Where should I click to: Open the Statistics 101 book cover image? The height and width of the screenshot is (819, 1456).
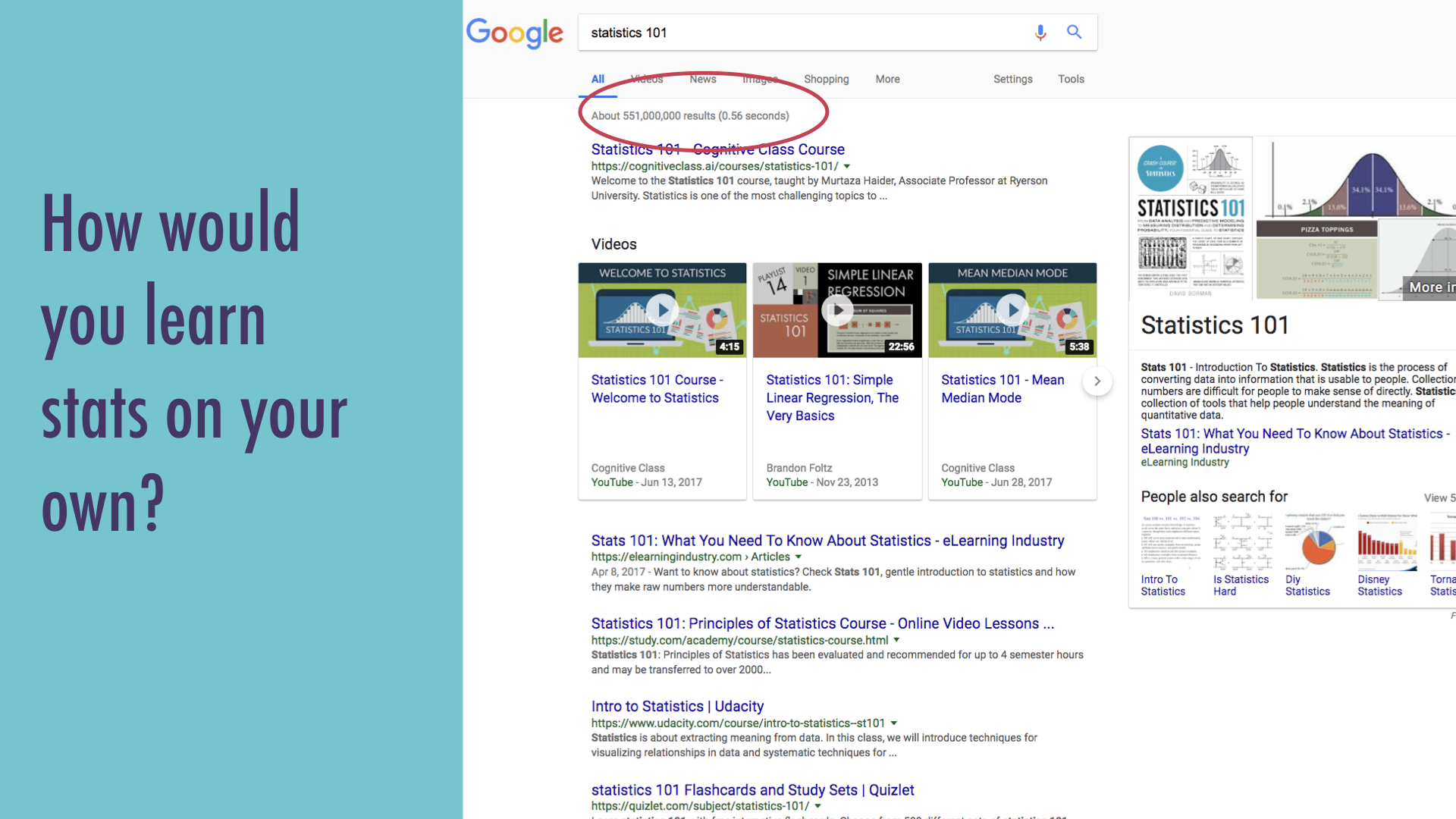1191,218
